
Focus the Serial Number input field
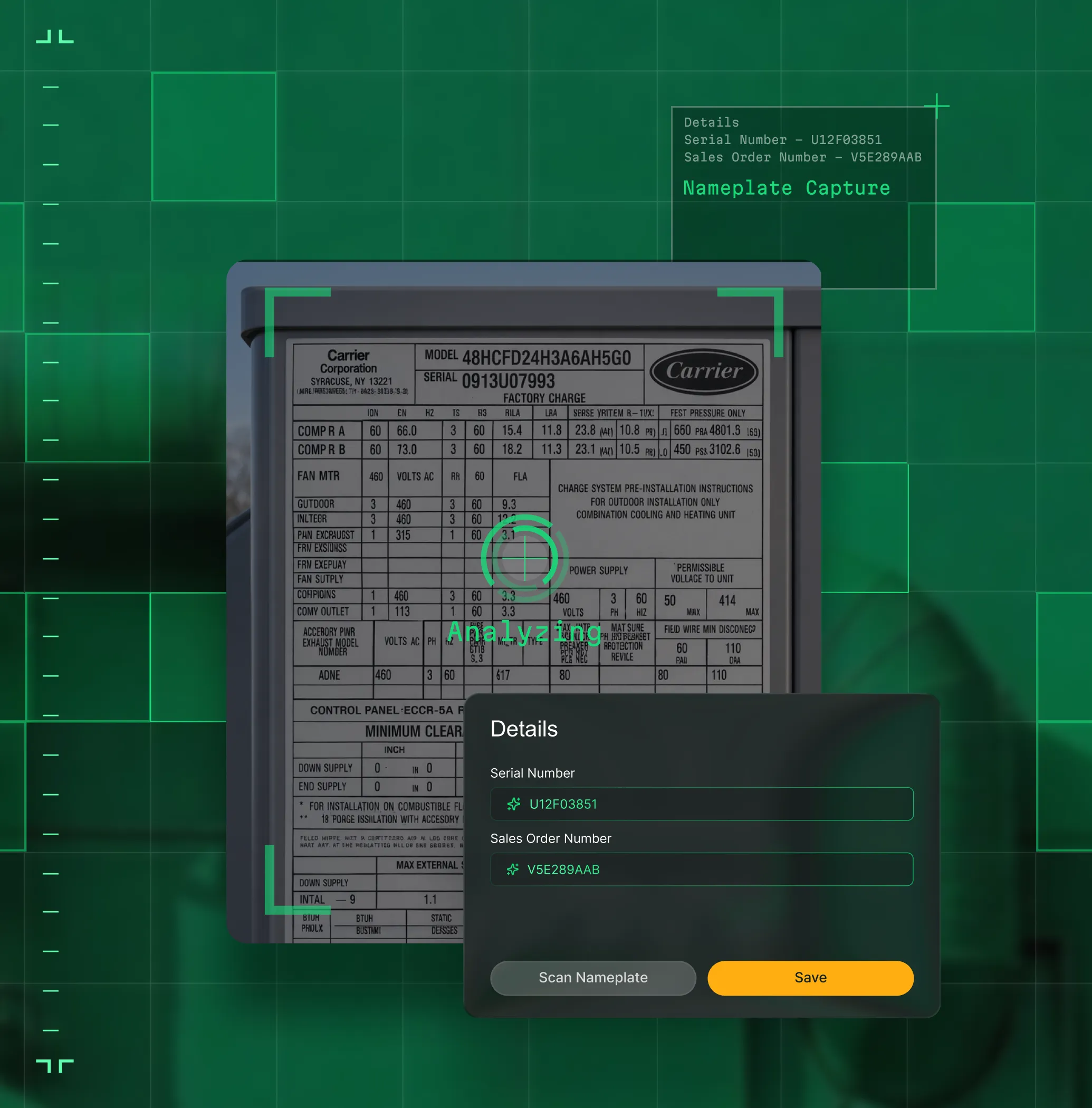pos(702,804)
